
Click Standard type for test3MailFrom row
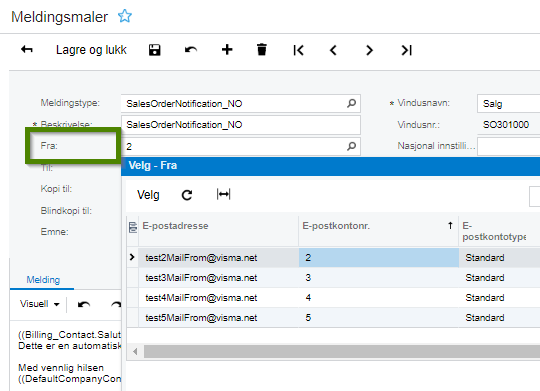point(499,278)
